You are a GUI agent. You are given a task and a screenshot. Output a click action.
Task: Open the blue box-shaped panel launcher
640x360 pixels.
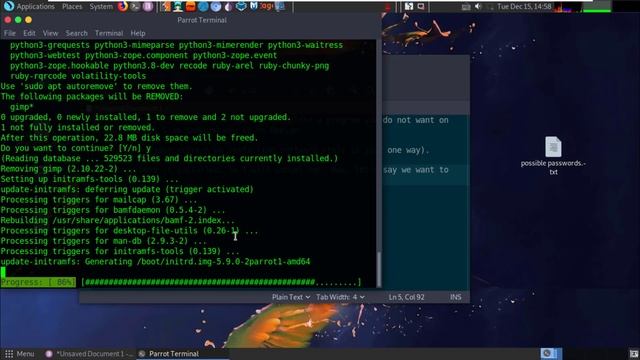point(241,7)
